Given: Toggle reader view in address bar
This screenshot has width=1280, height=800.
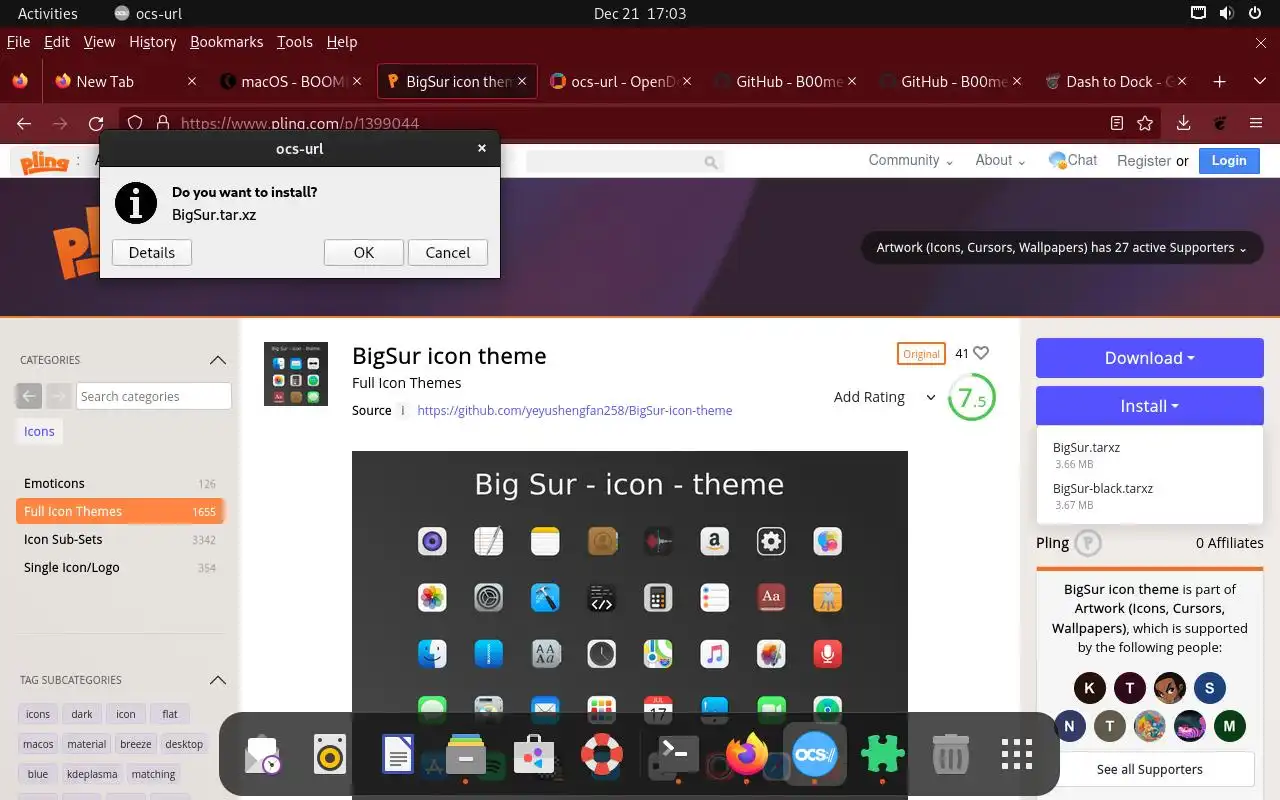Looking at the screenshot, I should click(x=1117, y=124).
